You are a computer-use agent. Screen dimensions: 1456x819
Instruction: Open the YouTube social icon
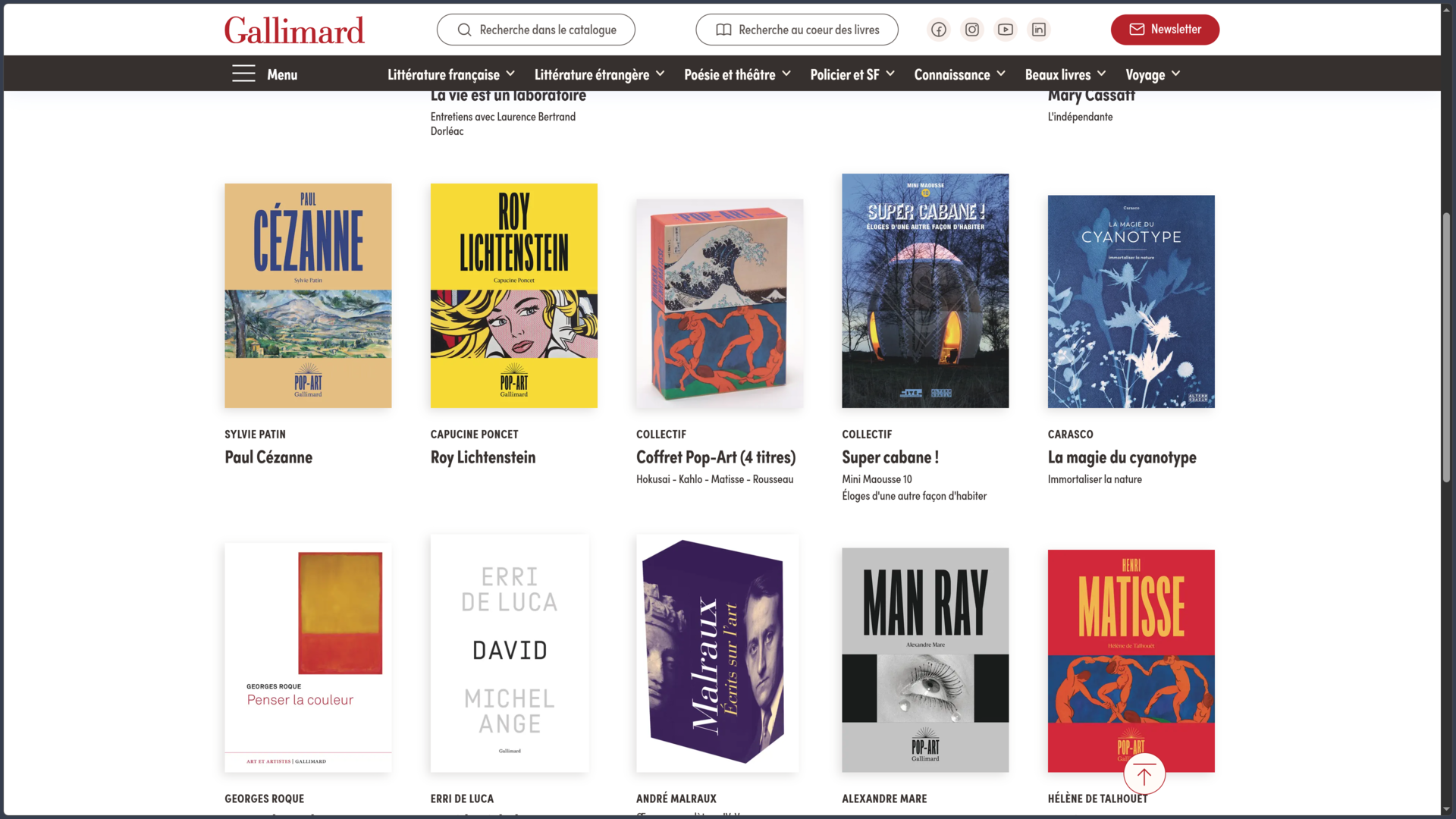coord(1006,30)
